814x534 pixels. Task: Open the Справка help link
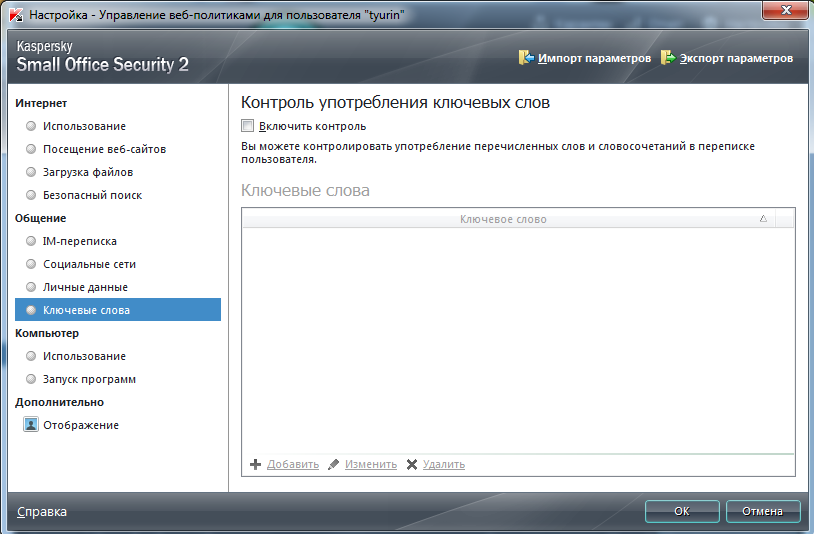pyautogui.click(x=42, y=512)
